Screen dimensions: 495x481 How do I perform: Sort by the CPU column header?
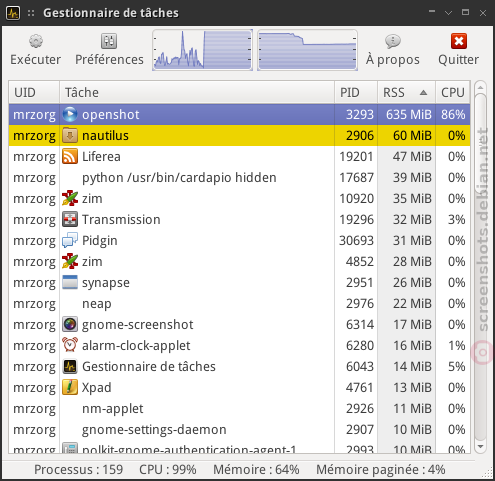453,92
